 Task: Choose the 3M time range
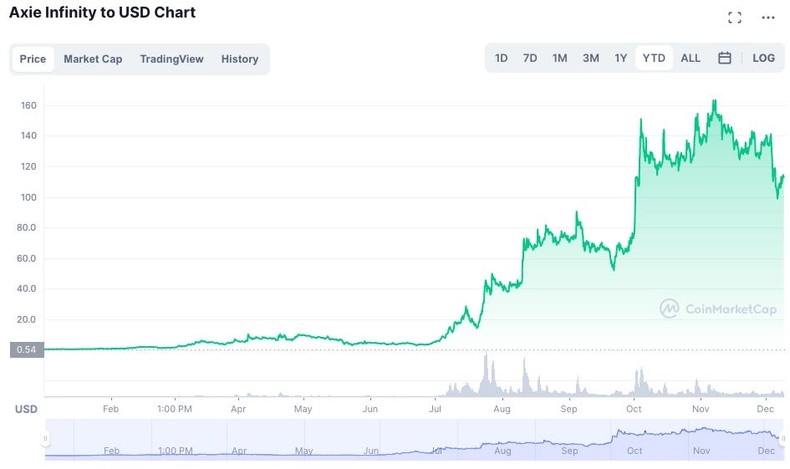click(x=591, y=58)
